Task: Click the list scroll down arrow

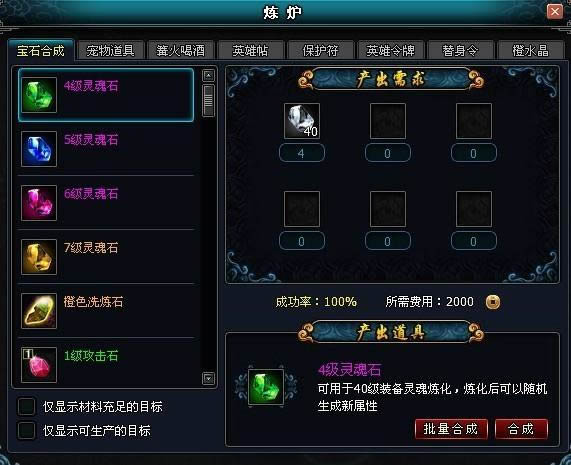Action: pos(208,379)
